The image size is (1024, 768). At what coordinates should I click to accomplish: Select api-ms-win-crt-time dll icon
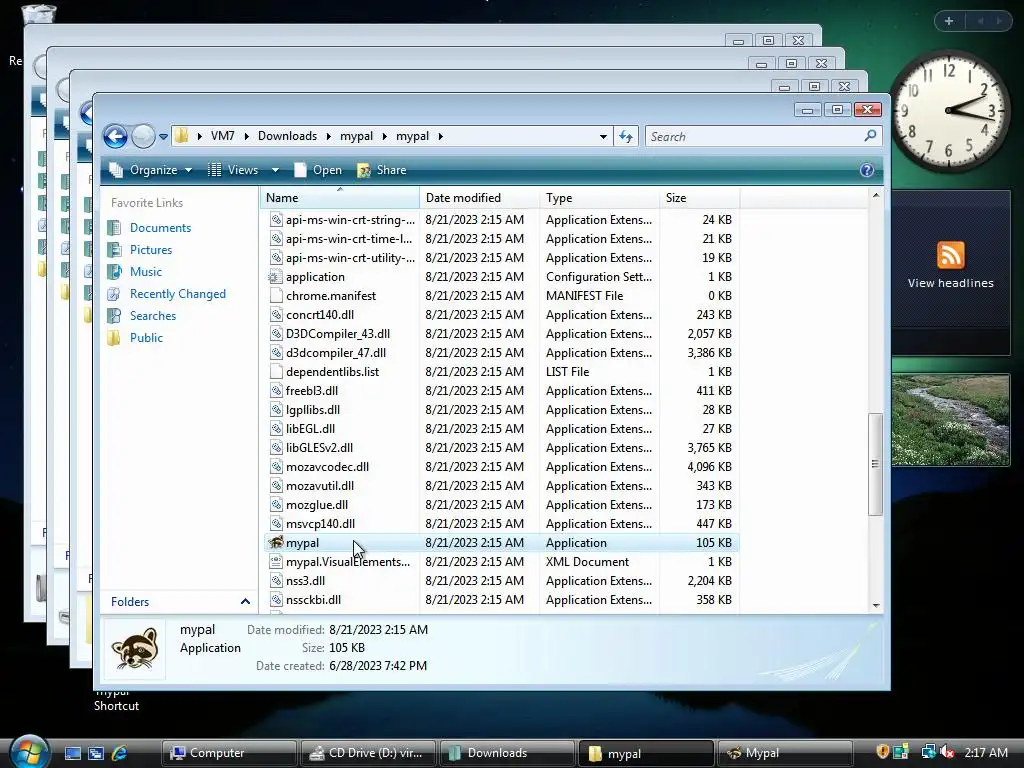(x=276, y=239)
